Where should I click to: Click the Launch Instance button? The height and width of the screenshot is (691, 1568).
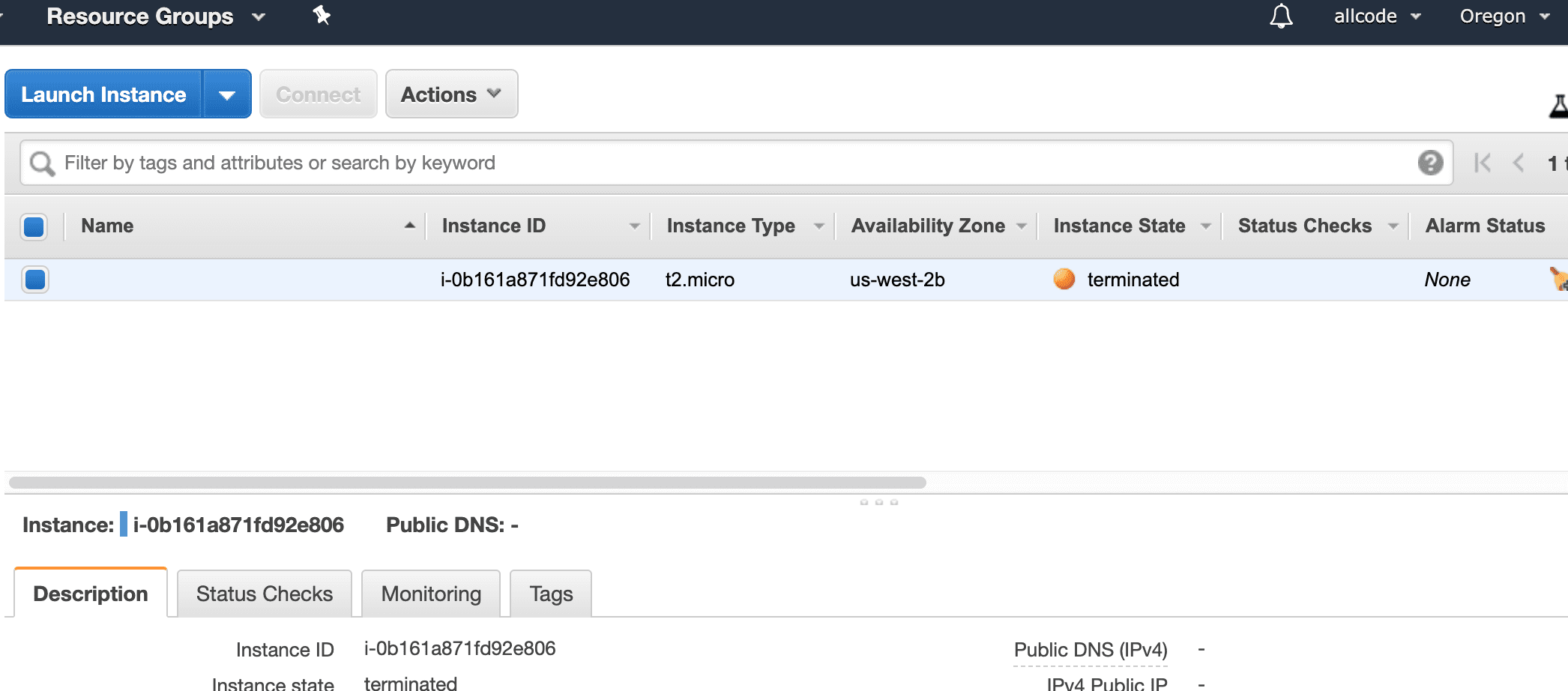pyautogui.click(x=103, y=94)
